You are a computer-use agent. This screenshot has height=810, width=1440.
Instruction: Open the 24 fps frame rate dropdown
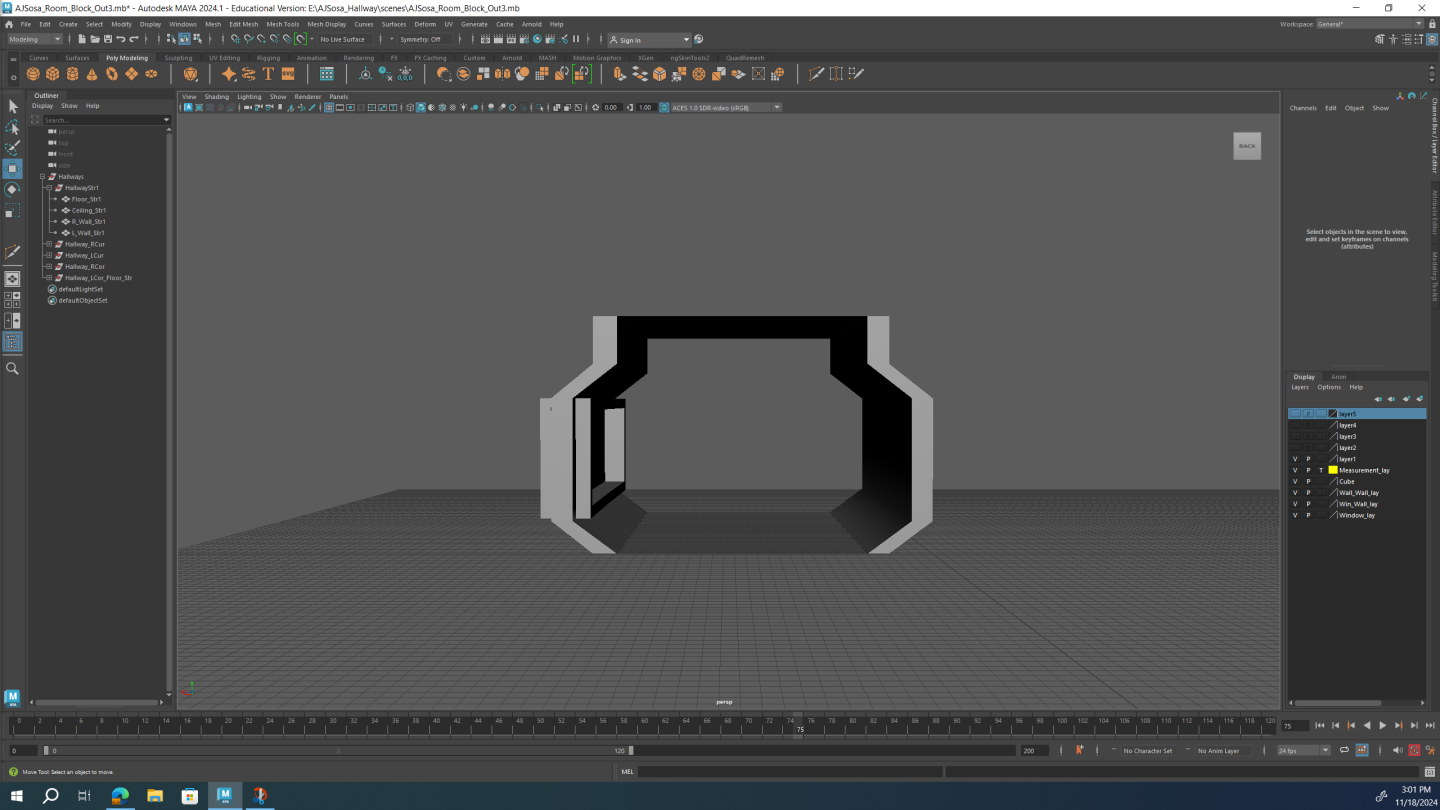(1303, 750)
